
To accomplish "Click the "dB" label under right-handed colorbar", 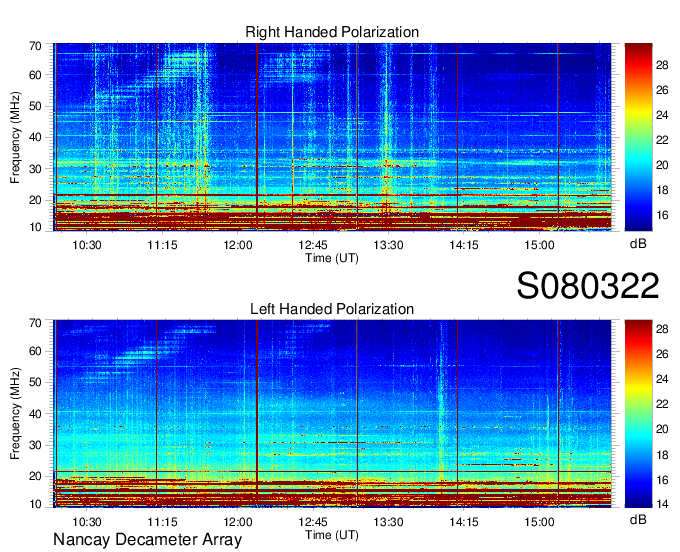I will click(x=638, y=244).
